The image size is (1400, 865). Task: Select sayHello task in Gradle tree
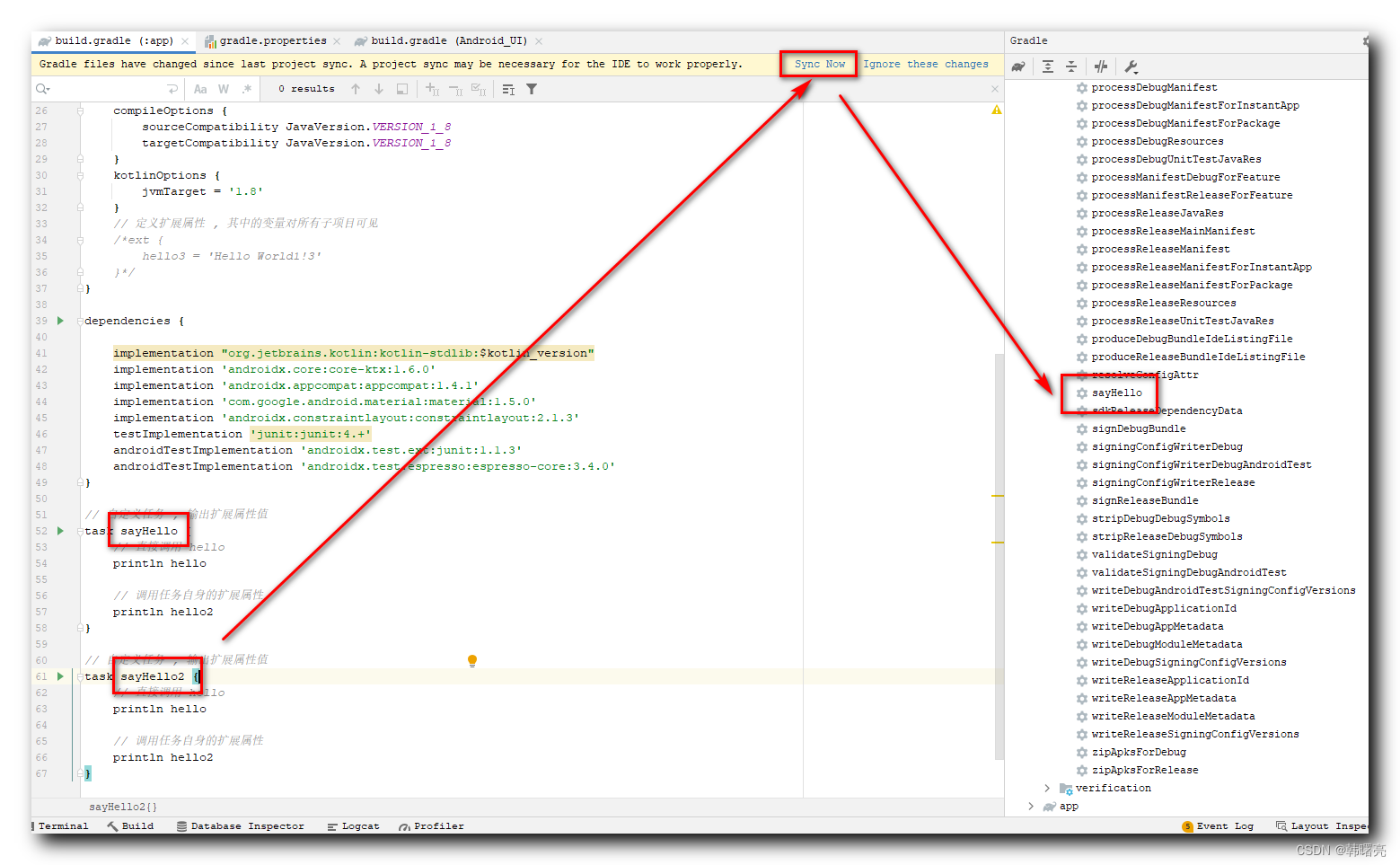tap(1117, 393)
